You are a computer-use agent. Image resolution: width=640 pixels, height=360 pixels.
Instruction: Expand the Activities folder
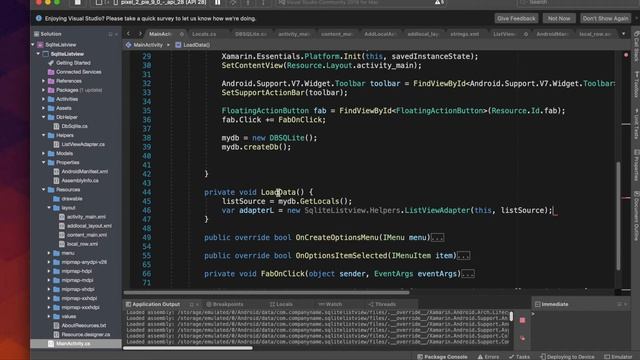click(44, 99)
